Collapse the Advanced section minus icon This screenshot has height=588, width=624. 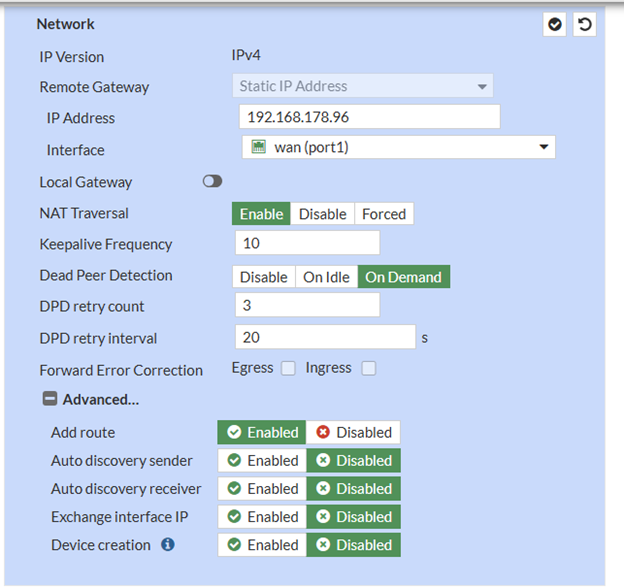click(49, 399)
